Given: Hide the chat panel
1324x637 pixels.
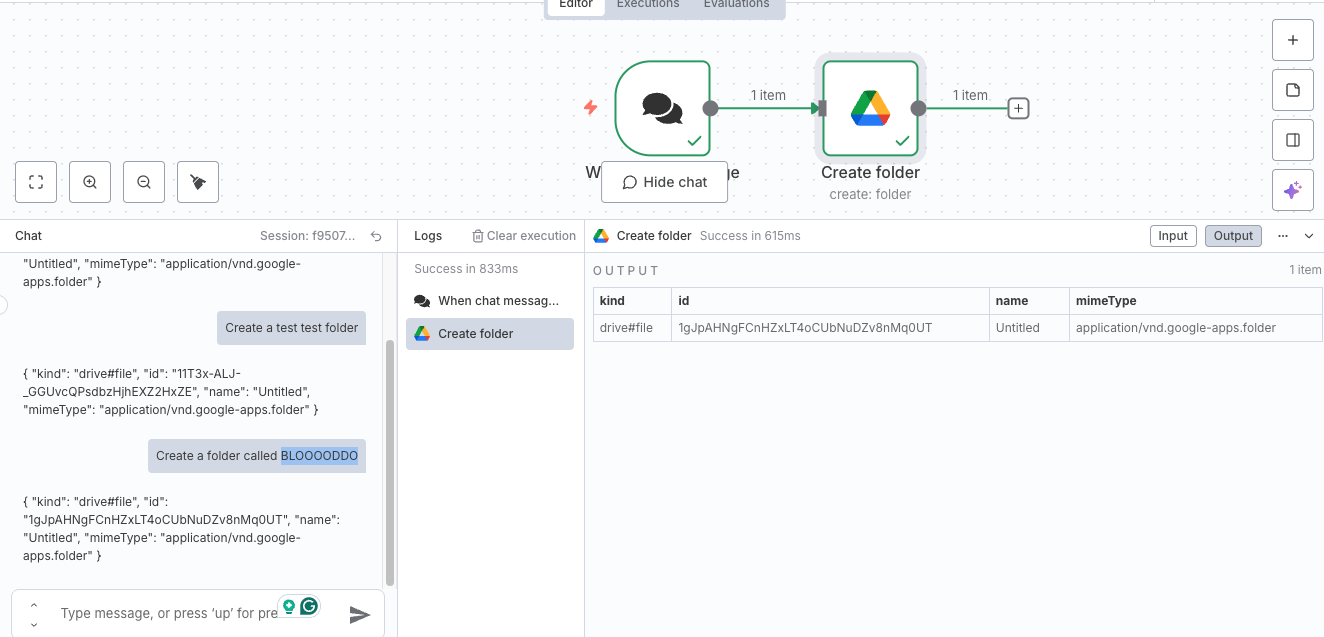Looking at the screenshot, I should [664, 182].
